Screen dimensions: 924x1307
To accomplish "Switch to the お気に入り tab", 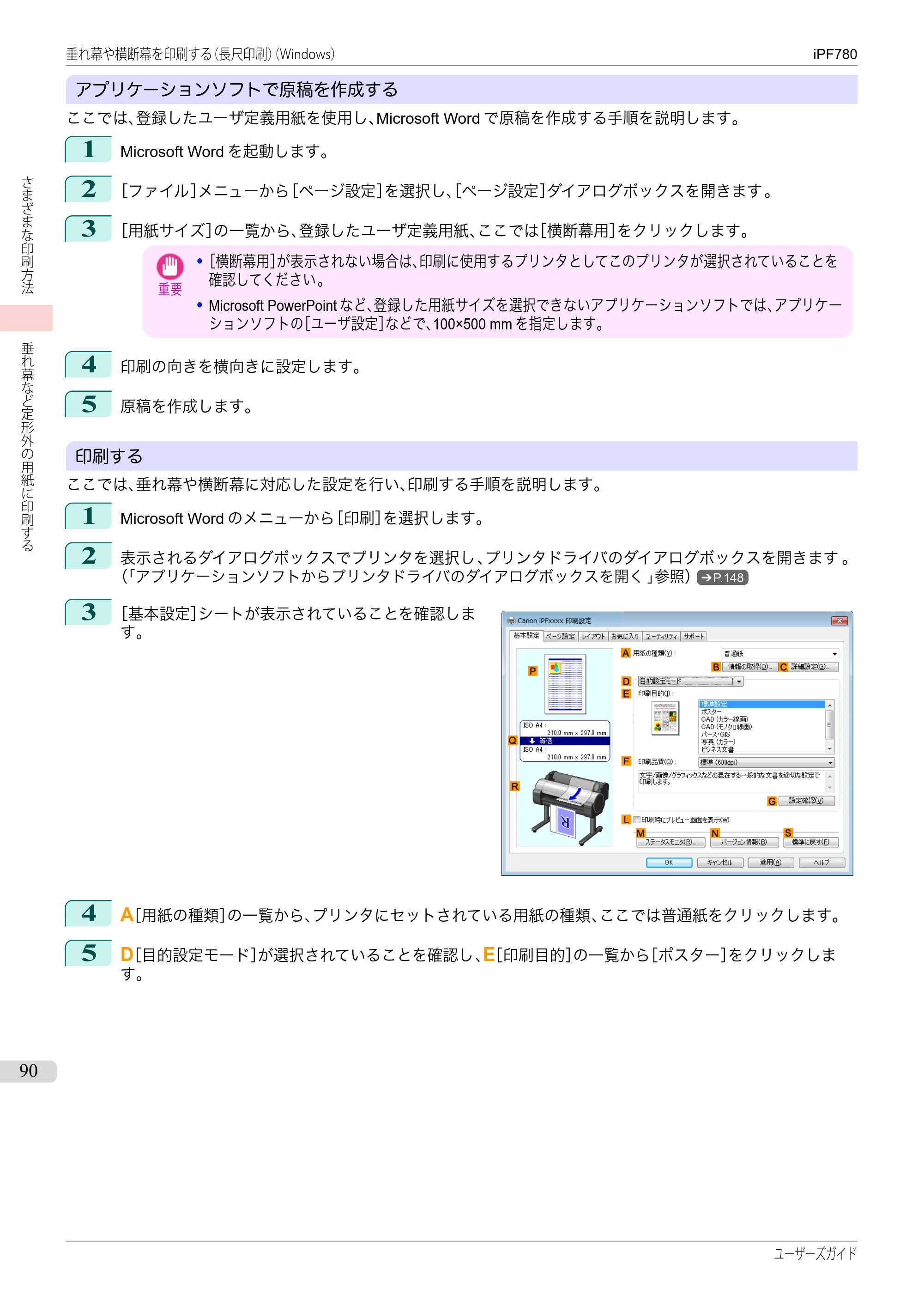I will coord(625,637).
